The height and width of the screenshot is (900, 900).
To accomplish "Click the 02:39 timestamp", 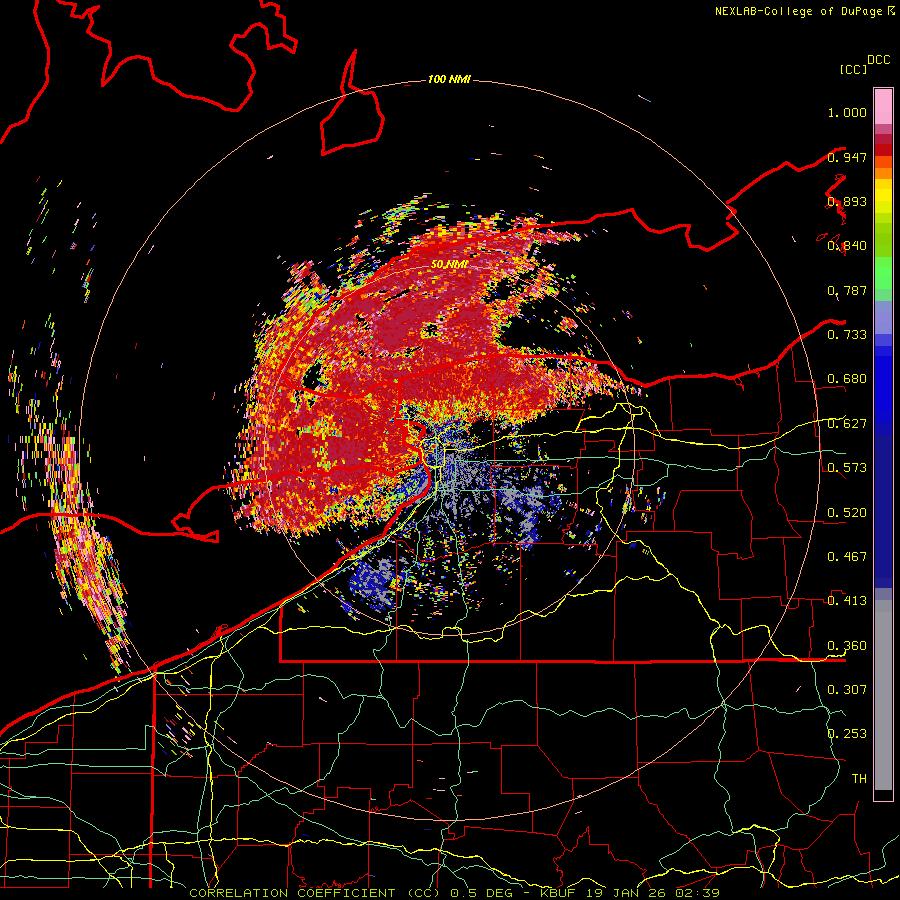I will click(697, 893).
